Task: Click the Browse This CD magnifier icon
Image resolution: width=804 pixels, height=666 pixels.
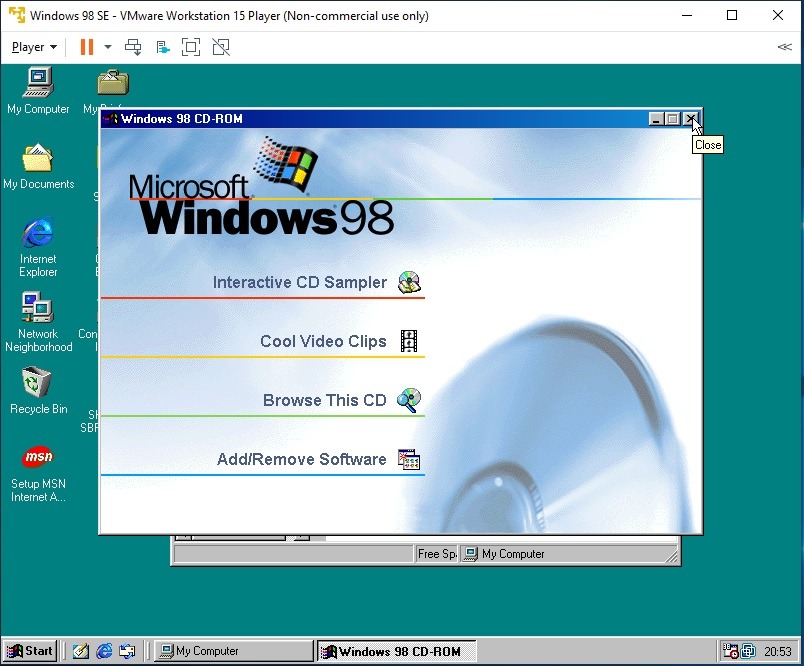Action: click(409, 400)
